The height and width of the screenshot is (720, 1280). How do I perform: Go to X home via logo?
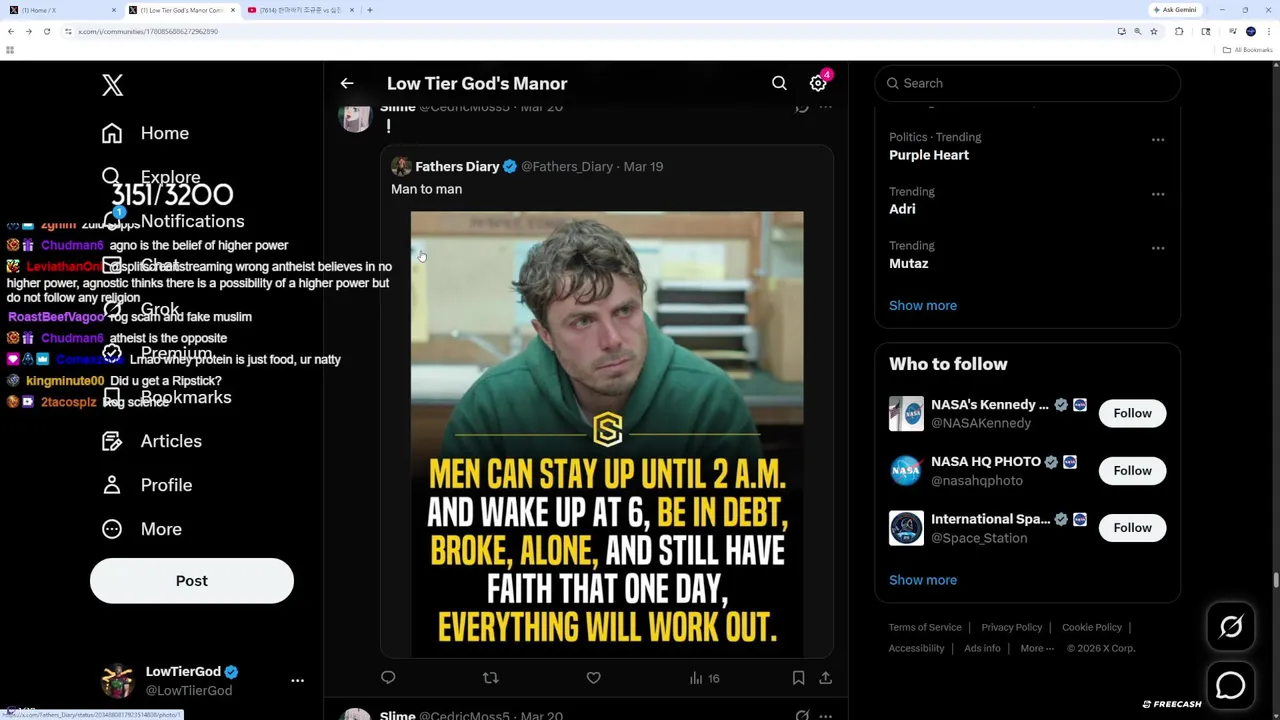[x=112, y=85]
